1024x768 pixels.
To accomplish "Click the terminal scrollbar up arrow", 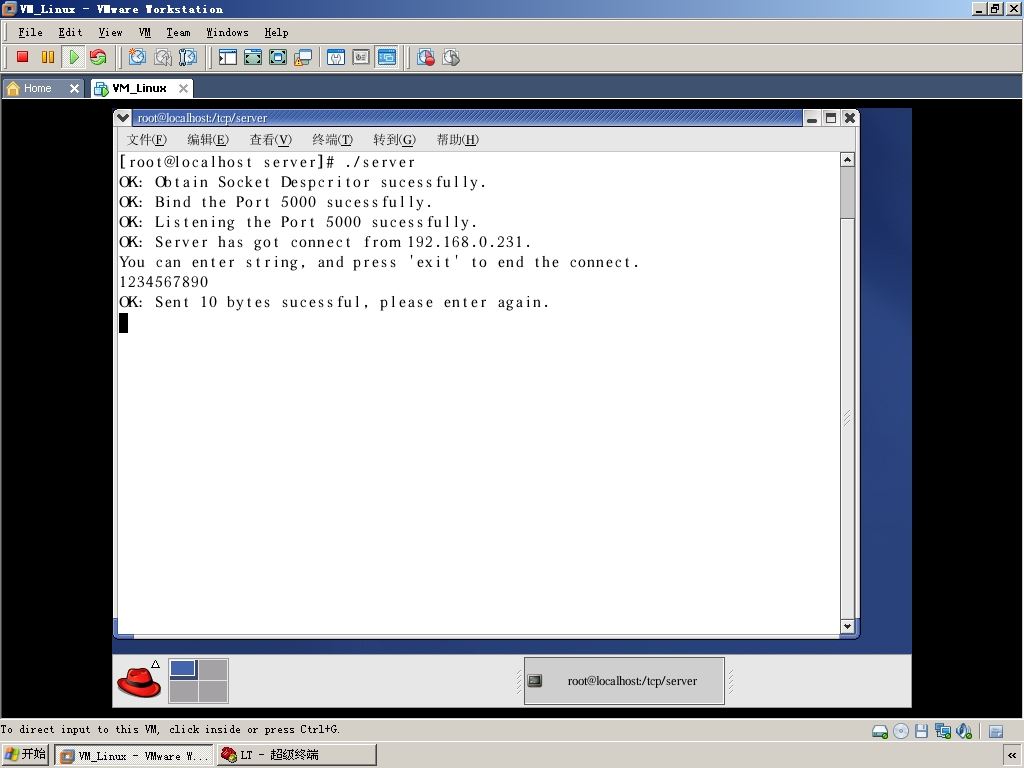I will tap(847, 160).
